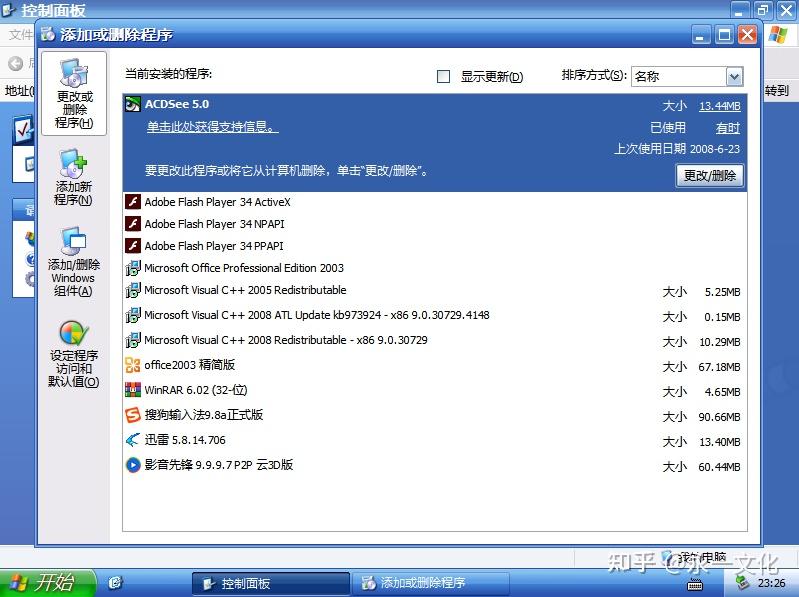Select Microsoft Visual C++ 2005 Redistributable text
Image resolution: width=799 pixels, height=597 pixels.
[245, 290]
